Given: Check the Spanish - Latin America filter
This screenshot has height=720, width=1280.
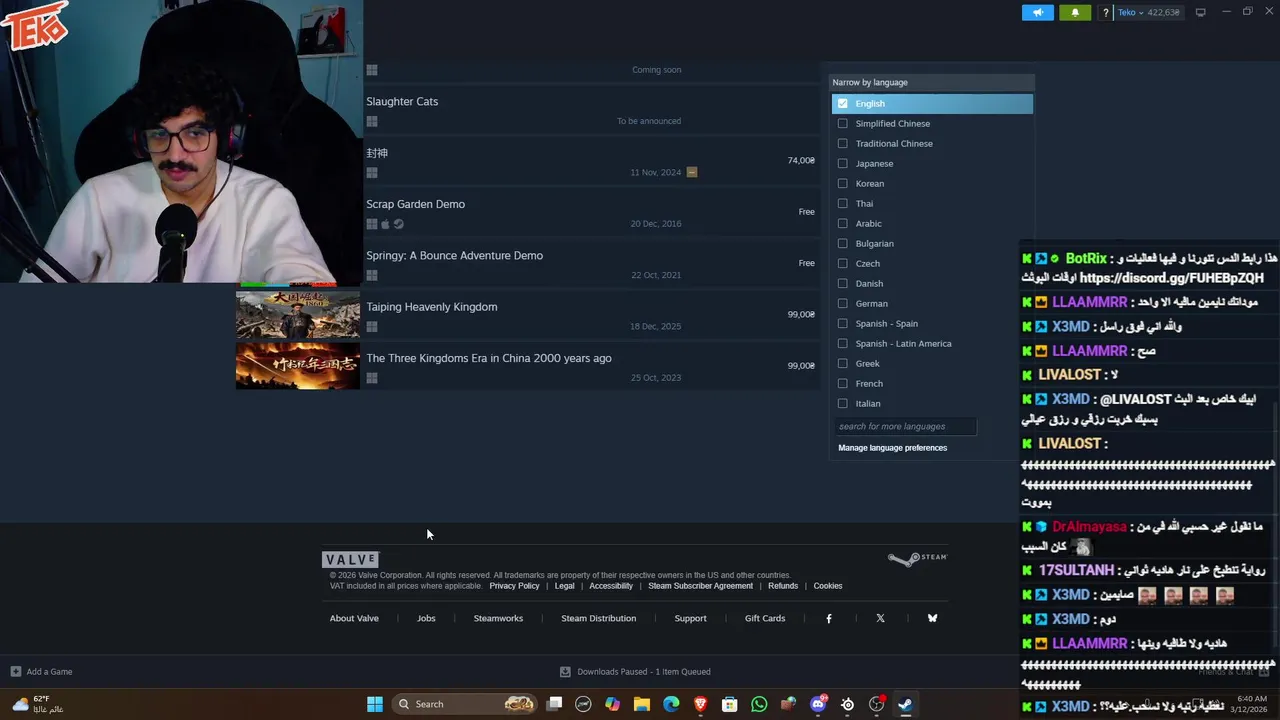Looking at the screenshot, I should pyautogui.click(x=842, y=343).
